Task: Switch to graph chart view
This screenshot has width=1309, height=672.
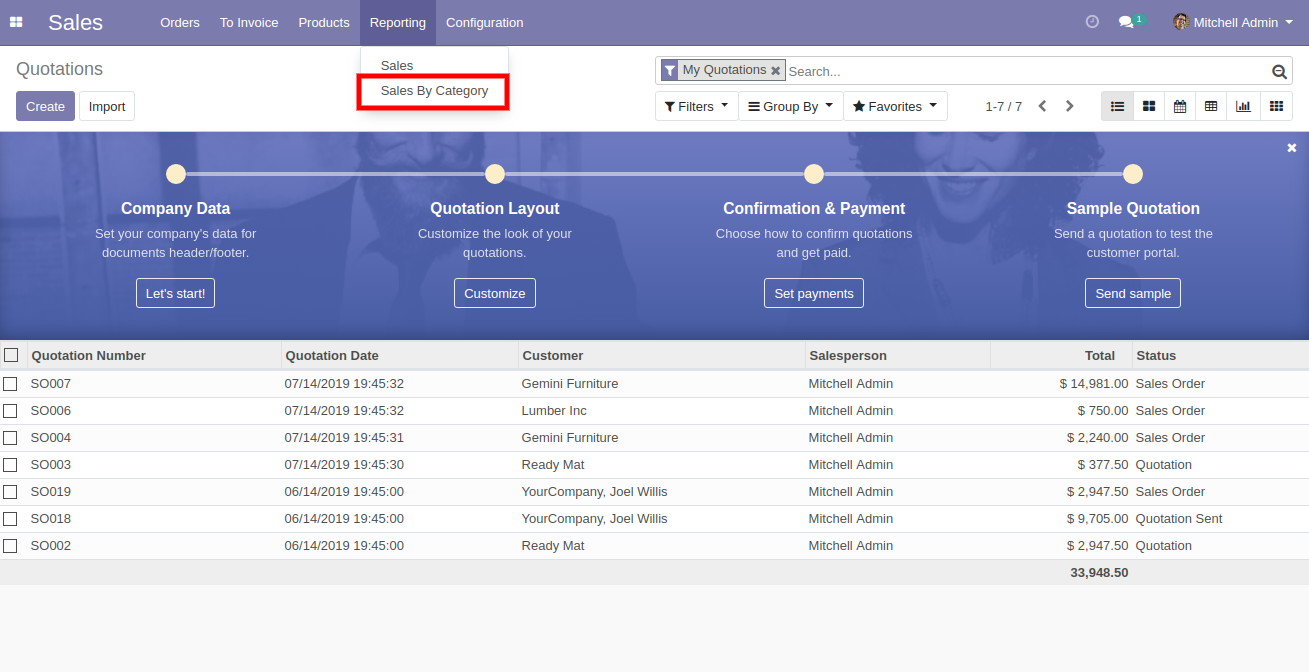Action: pyautogui.click(x=1243, y=106)
